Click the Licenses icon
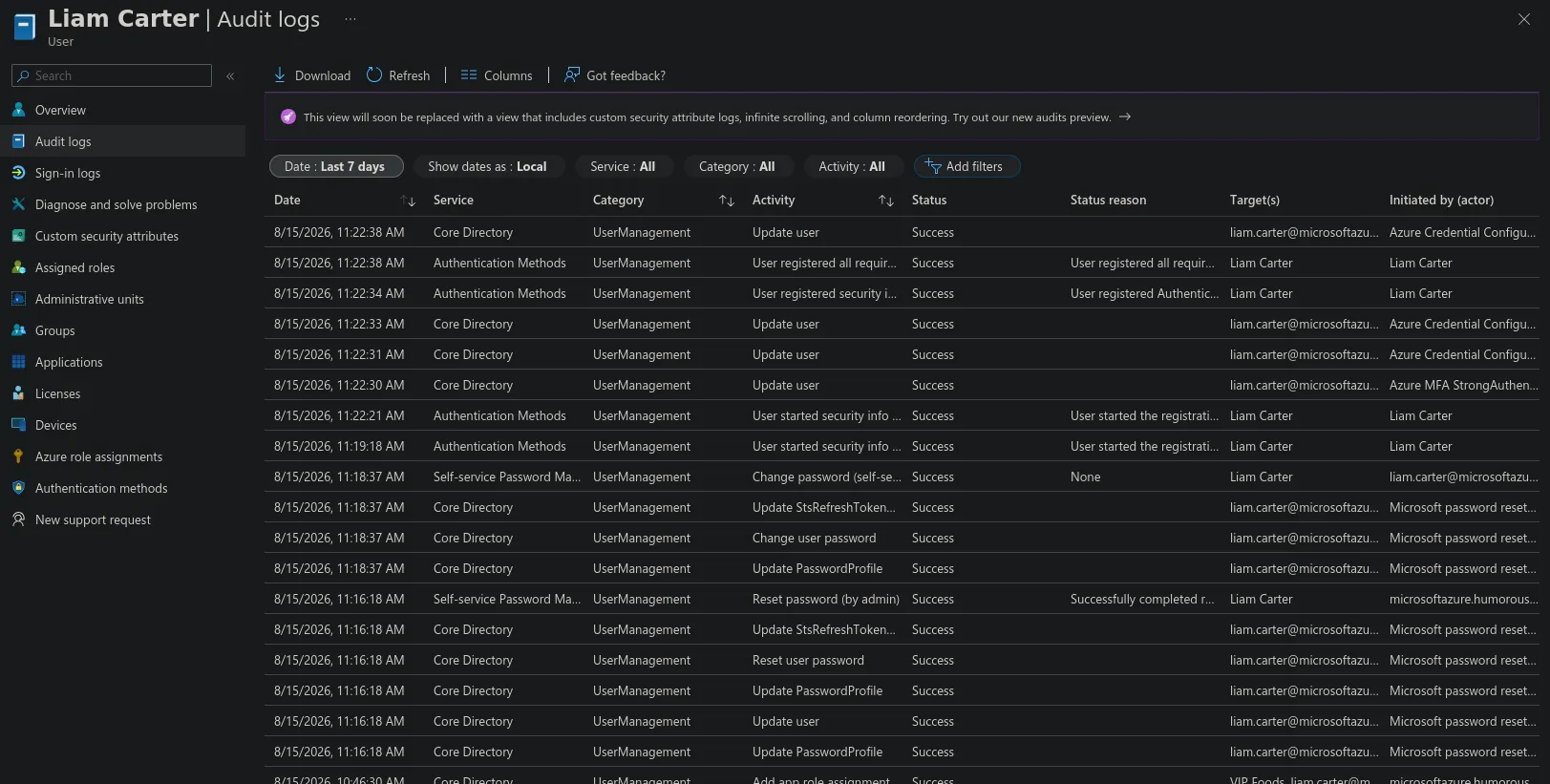This screenshot has width=1550, height=784. [x=18, y=393]
